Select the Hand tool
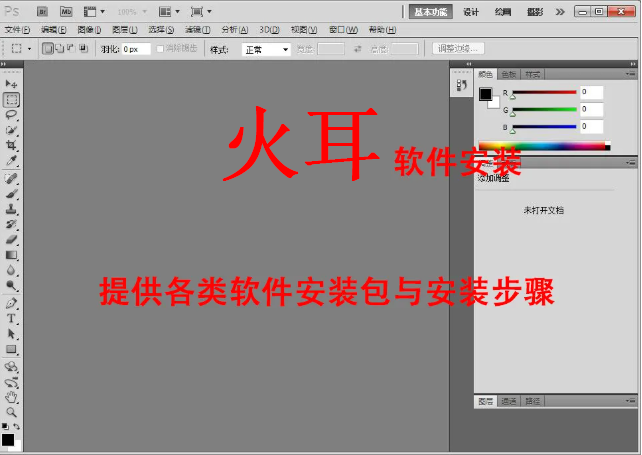This screenshot has width=642, height=455. [11, 397]
